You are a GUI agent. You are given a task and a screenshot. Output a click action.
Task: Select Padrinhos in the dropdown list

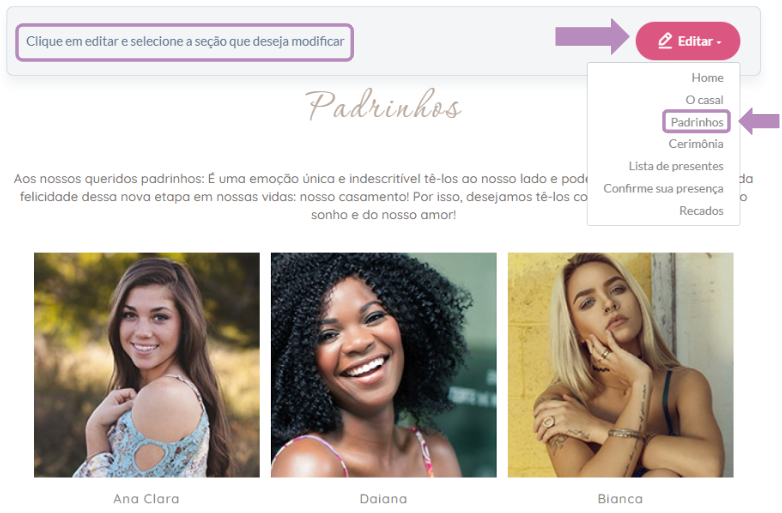(697, 122)
